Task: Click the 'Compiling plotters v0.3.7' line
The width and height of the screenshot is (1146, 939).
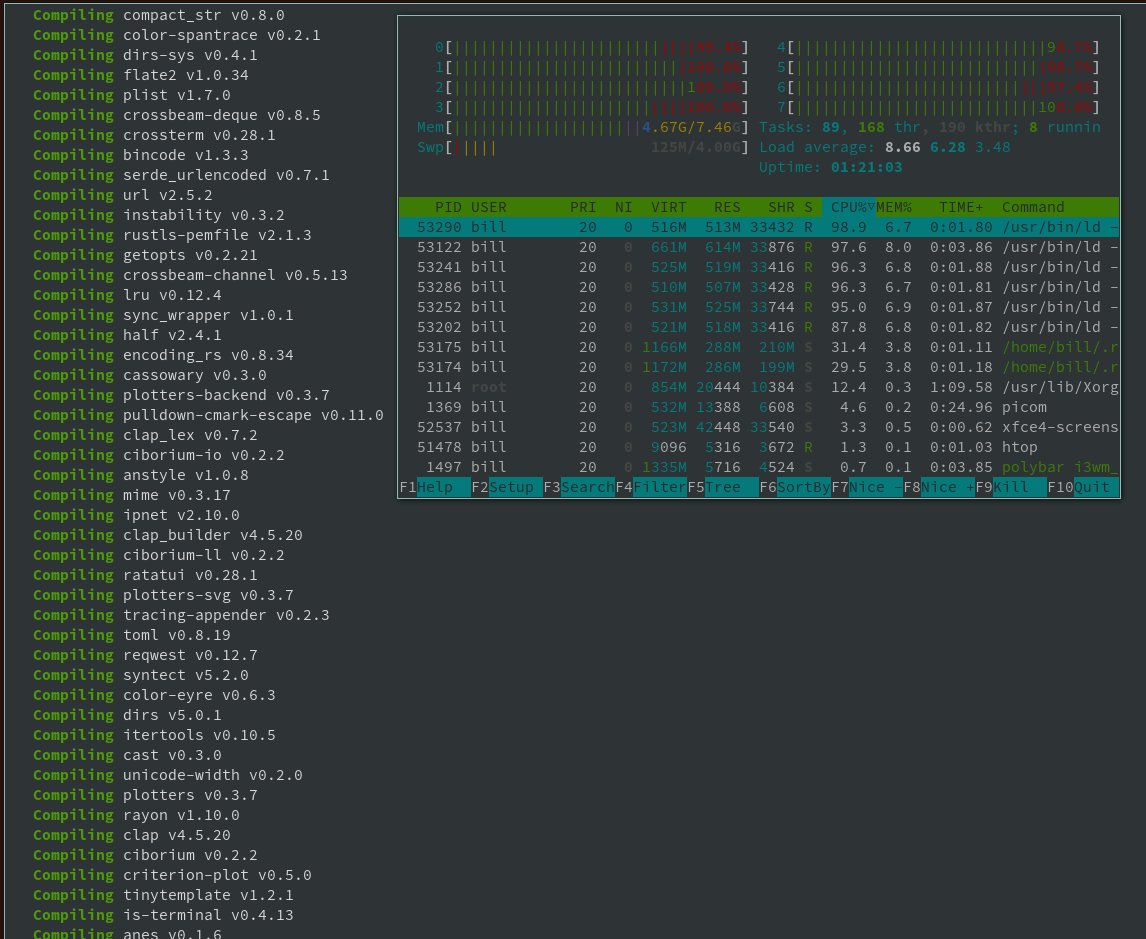Action: 145,795
